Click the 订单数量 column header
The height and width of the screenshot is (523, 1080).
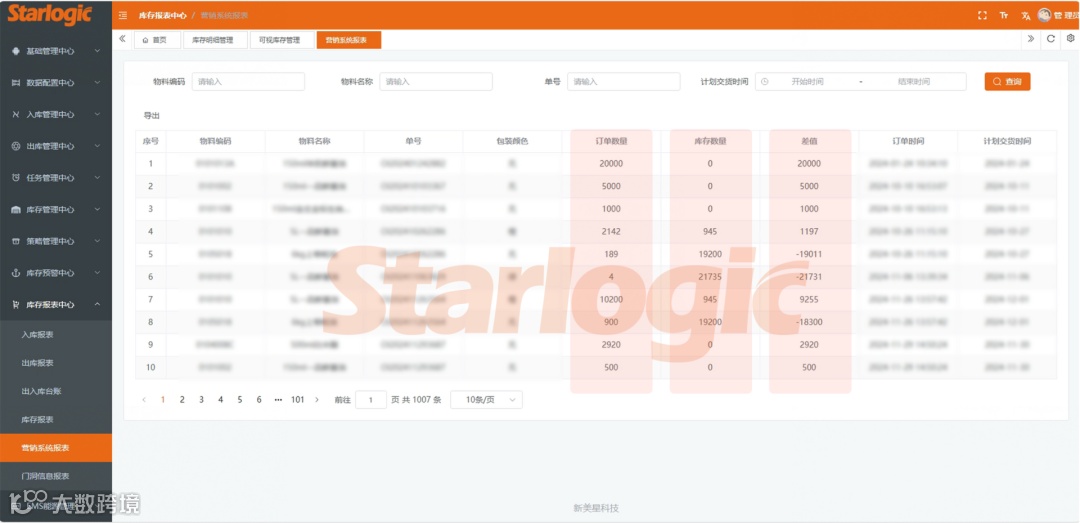(611, 141)
